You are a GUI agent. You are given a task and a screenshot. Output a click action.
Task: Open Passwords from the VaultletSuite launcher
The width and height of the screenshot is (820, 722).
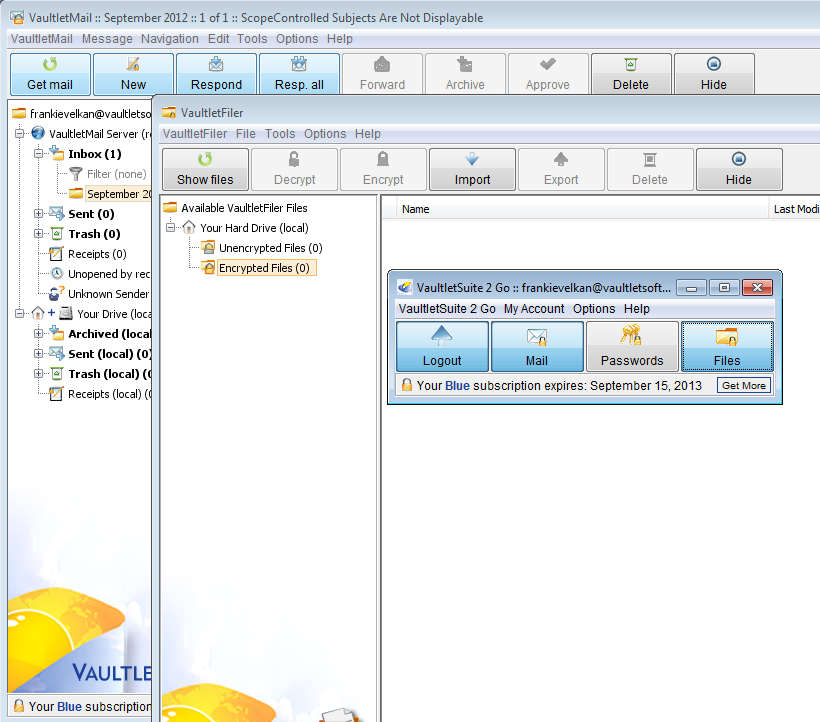click(631, 347)
